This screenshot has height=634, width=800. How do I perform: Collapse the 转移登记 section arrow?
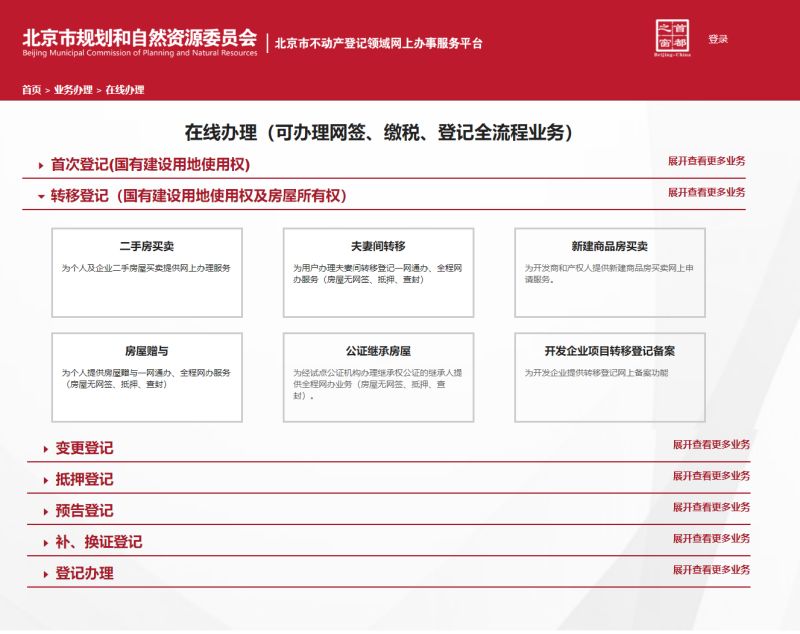(41, 196)
